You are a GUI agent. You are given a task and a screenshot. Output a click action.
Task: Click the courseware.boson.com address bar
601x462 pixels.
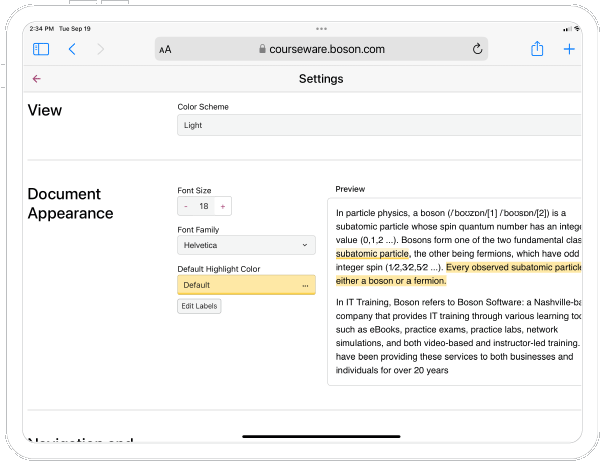(320, 49)
